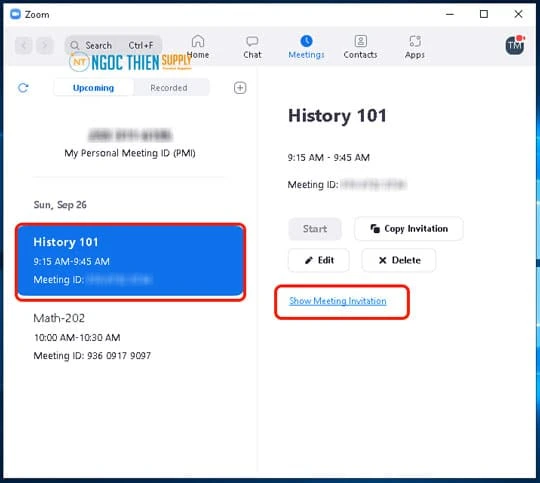Viewport: 540px width, 483px height.
Task: Click the Start meeting button
Action: pyautogui.click(x=315, y=229)
